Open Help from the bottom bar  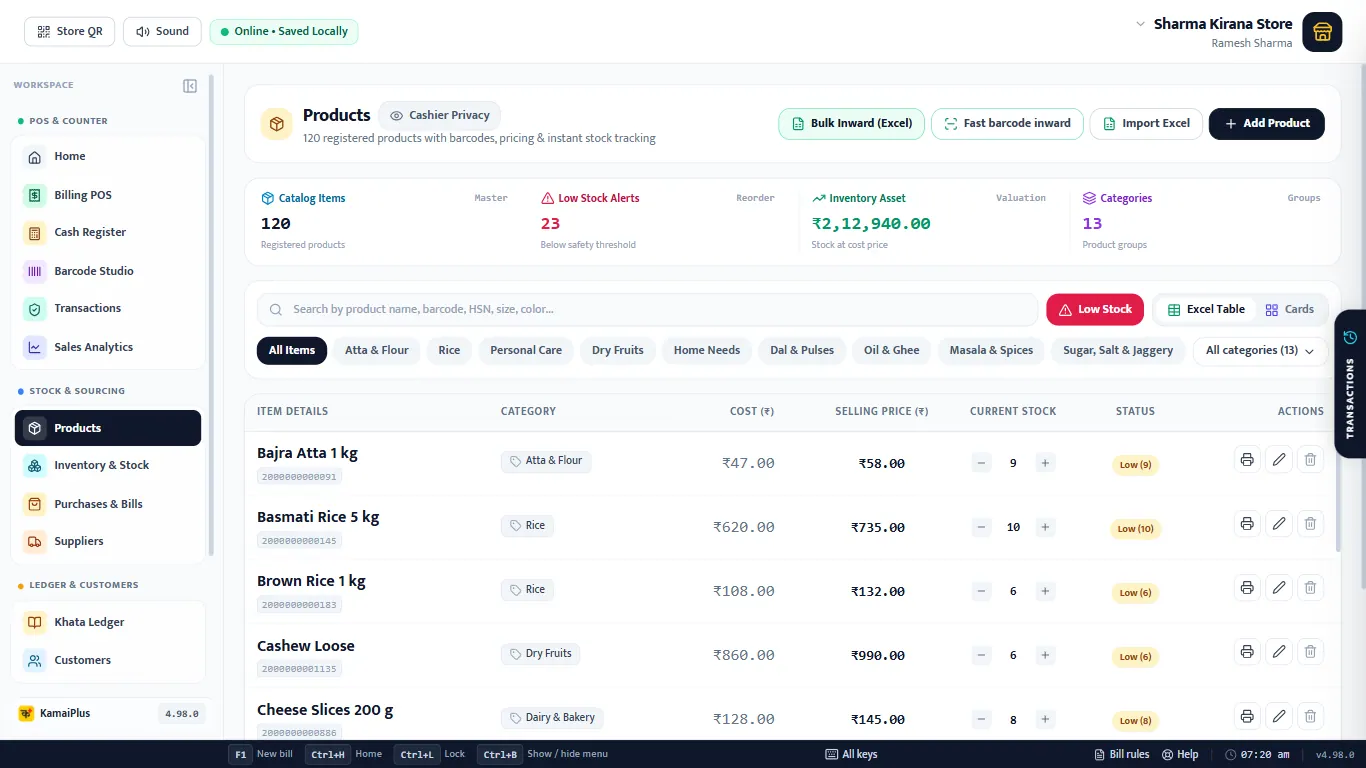click(x=1180, y=754)
